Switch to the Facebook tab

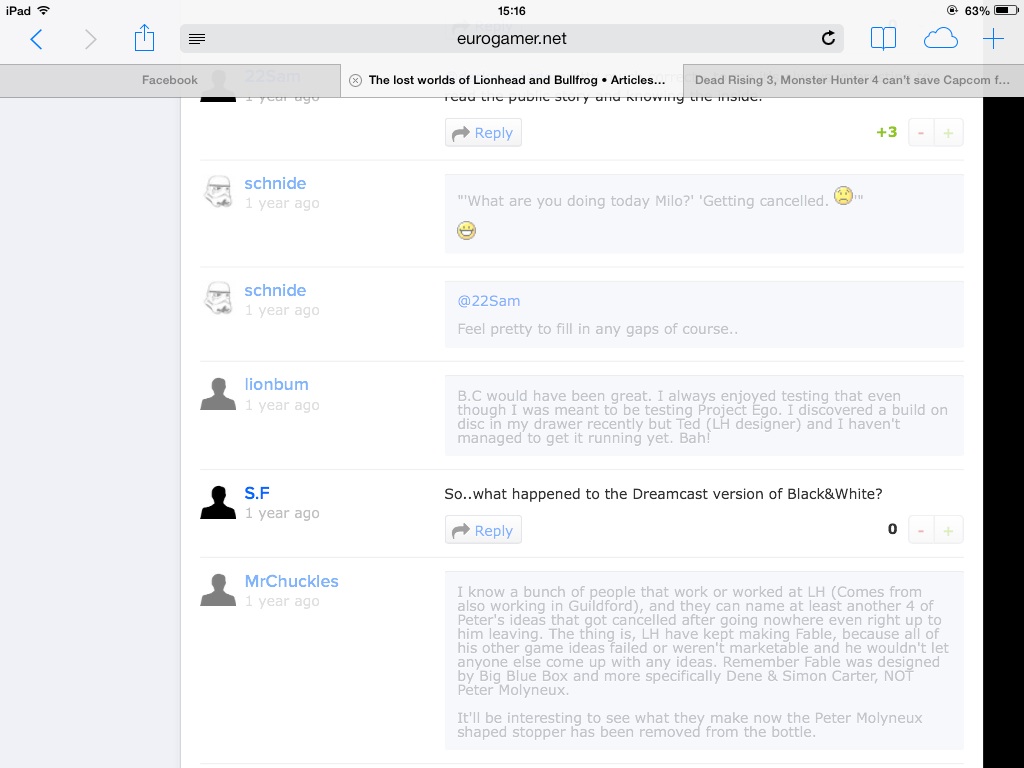pyautogui.click(x=170, y=80)
